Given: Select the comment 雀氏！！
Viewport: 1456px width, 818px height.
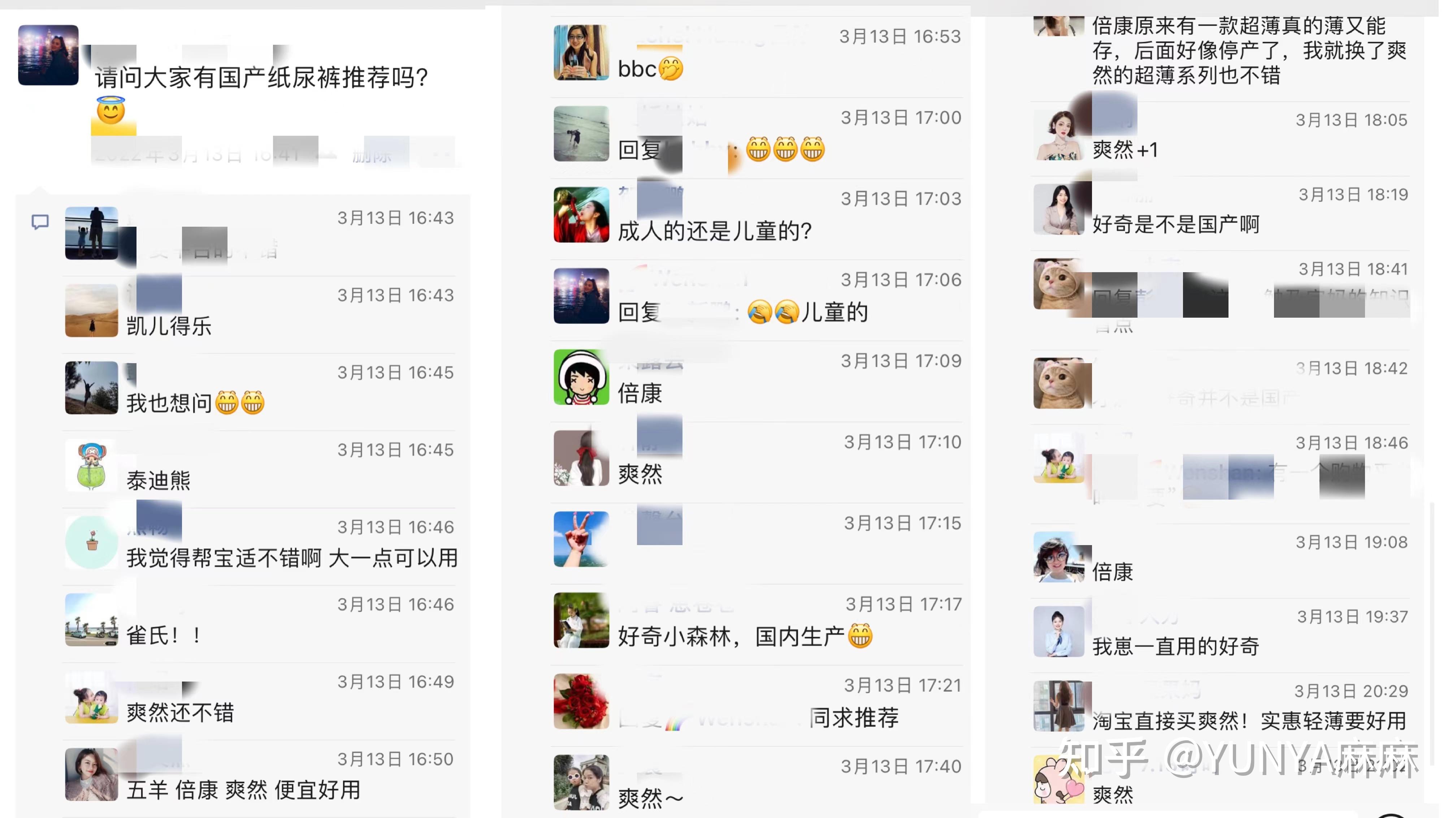Looking at the screenshot, I should tap(163, 636).
